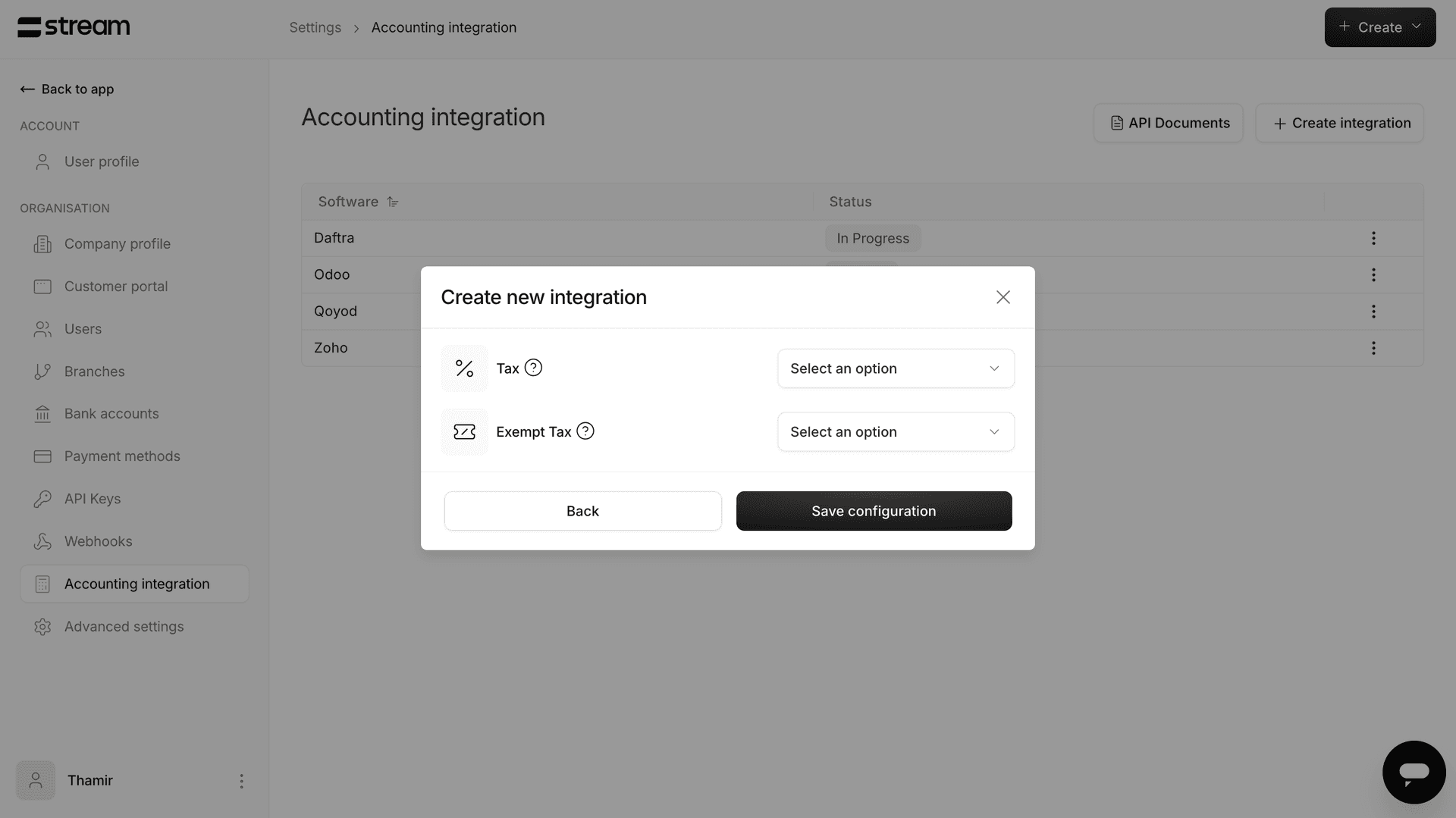
Task: Click the API Keys key icon
Action: point(42,499)
